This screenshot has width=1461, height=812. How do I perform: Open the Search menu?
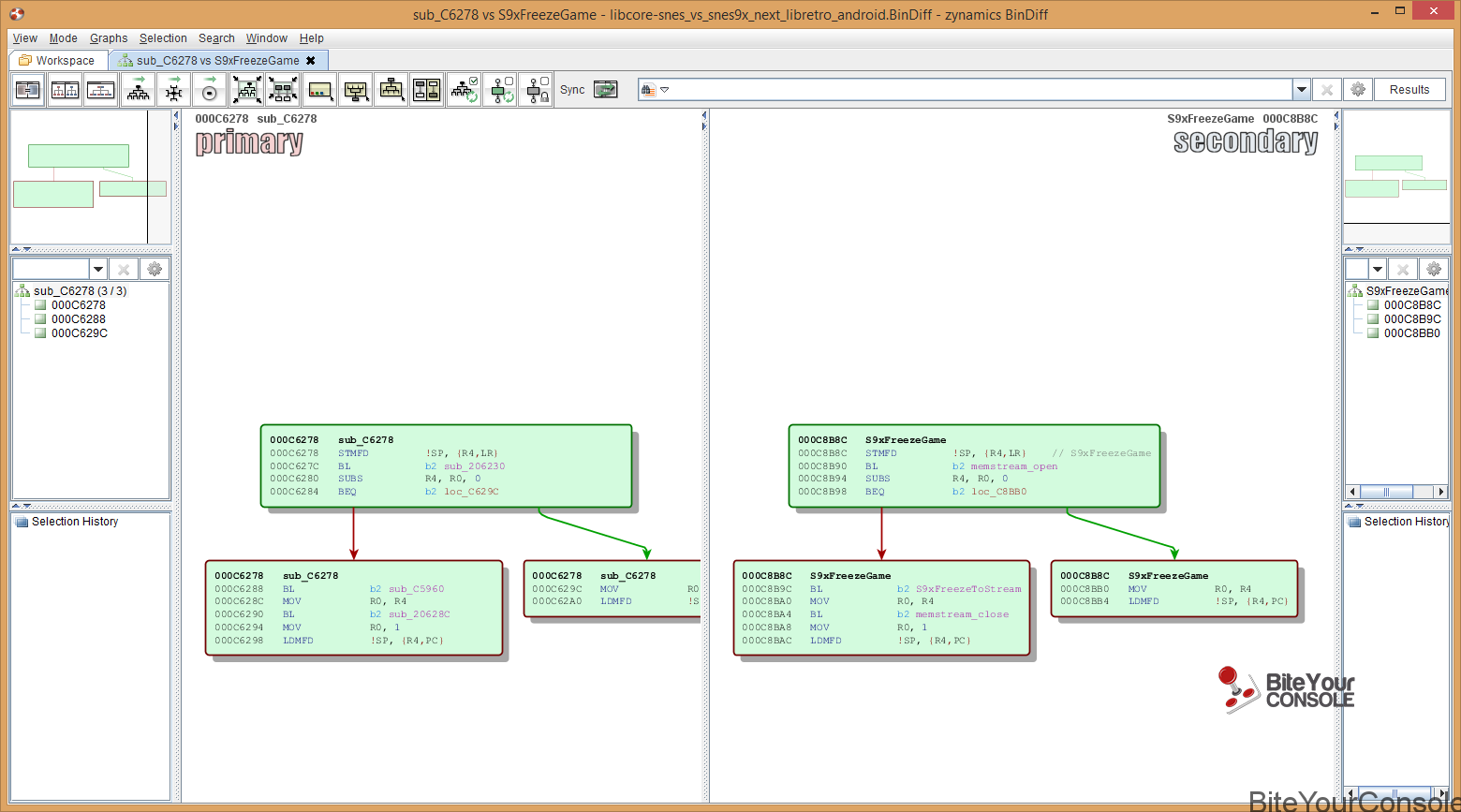(216, 38)
